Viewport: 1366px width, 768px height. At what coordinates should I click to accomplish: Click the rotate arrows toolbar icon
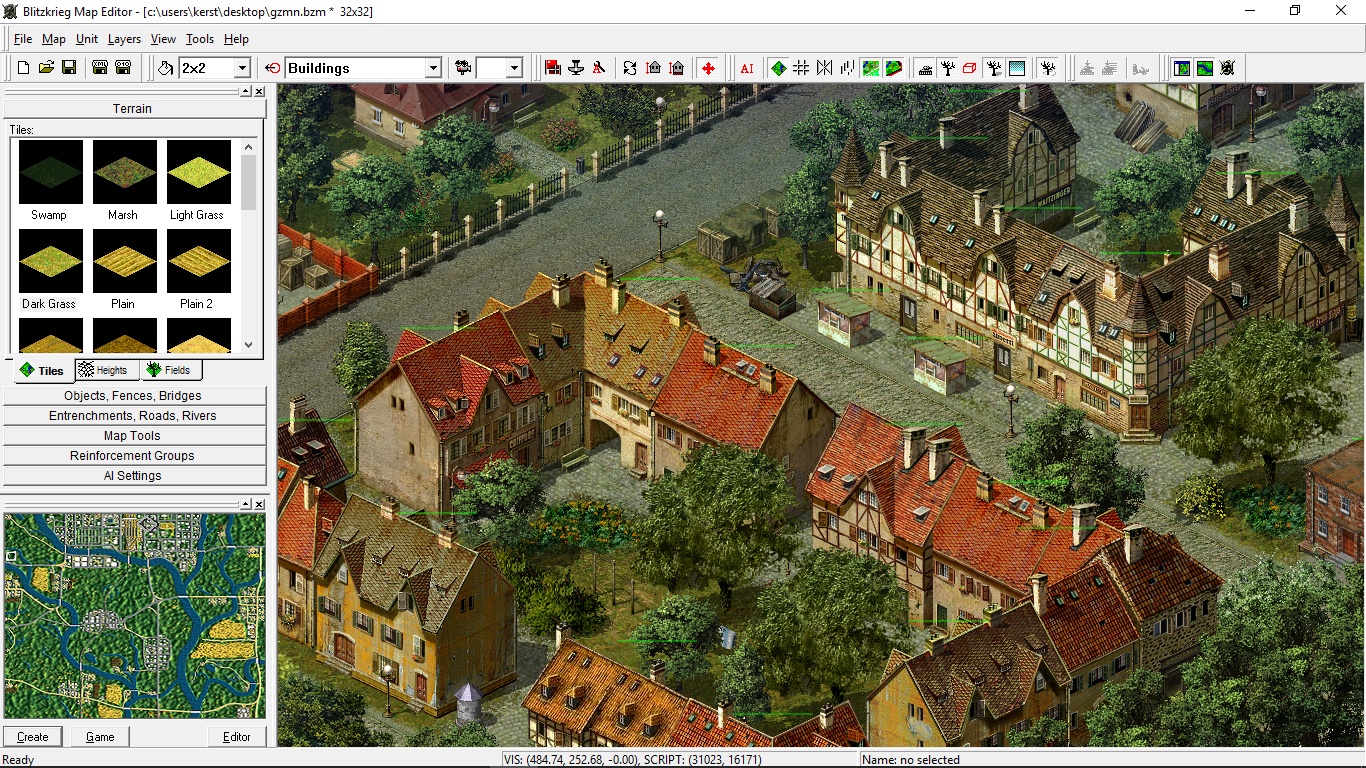pyautogui.click(x=630, y=68)
